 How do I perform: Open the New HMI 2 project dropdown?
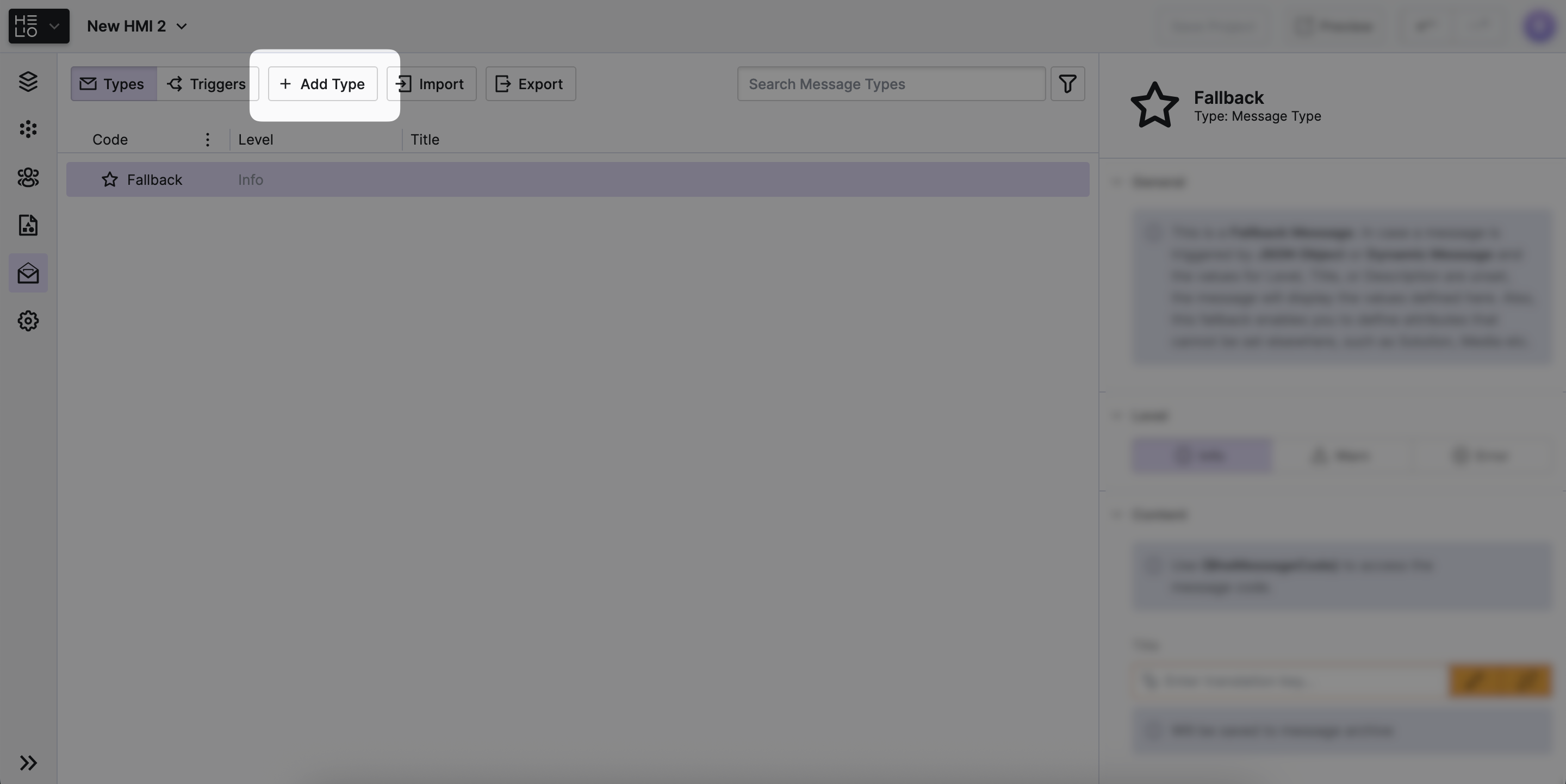tap(138, 26)
